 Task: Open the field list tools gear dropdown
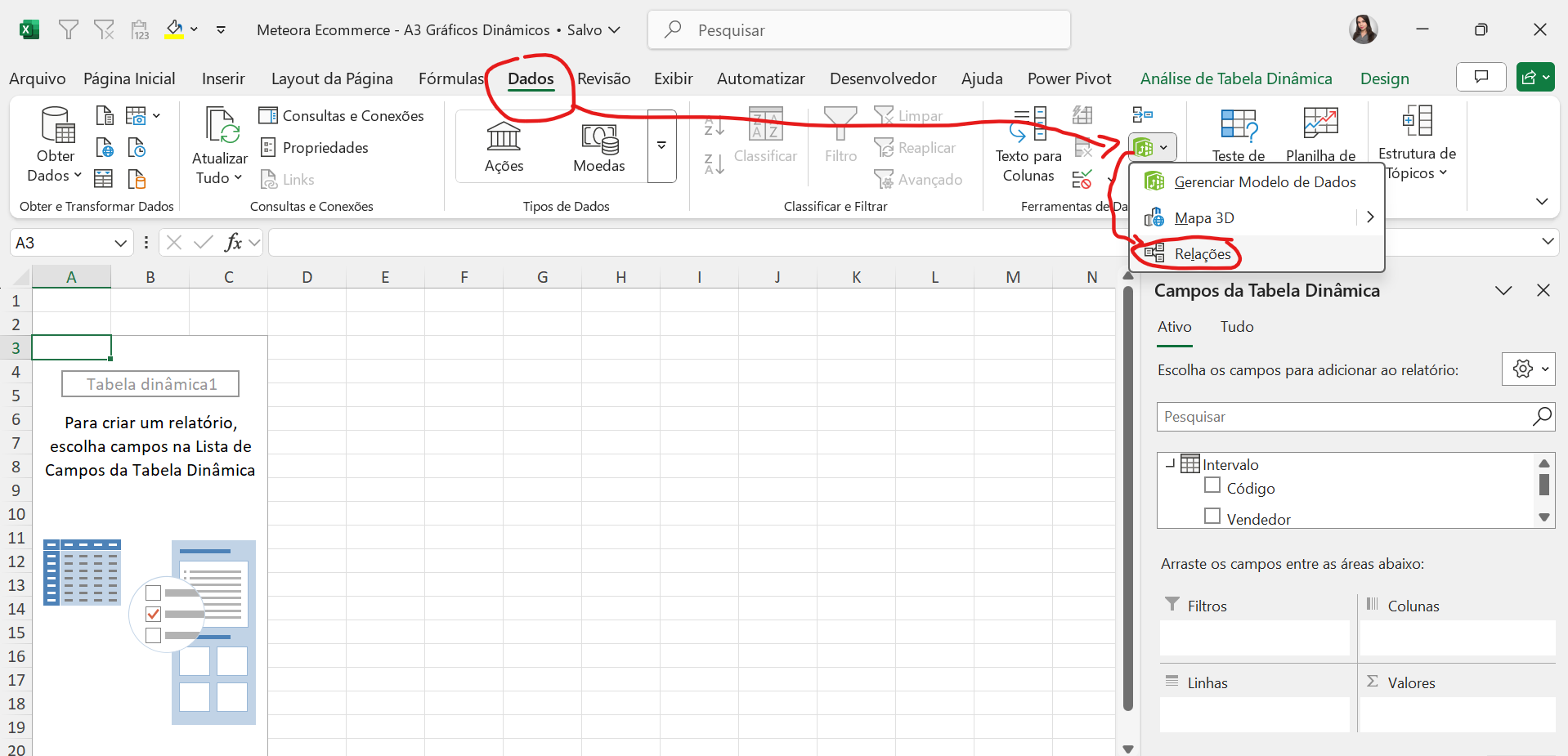point(1528,369)
